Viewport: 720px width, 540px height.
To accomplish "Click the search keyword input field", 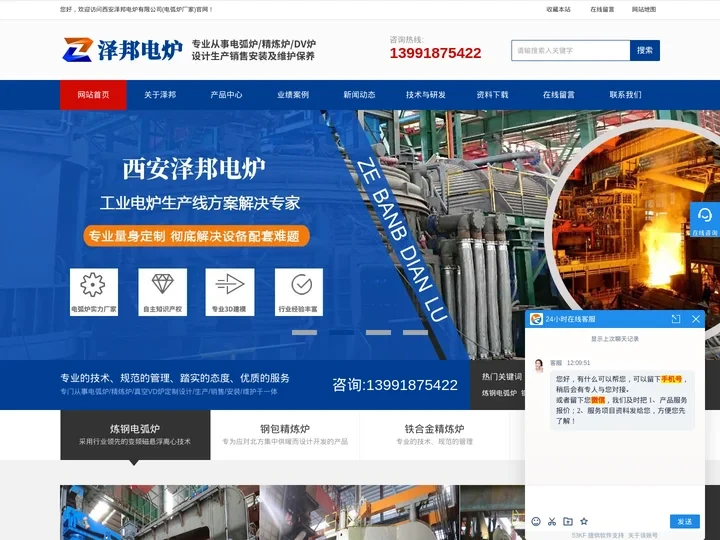I will coord(571,51).
